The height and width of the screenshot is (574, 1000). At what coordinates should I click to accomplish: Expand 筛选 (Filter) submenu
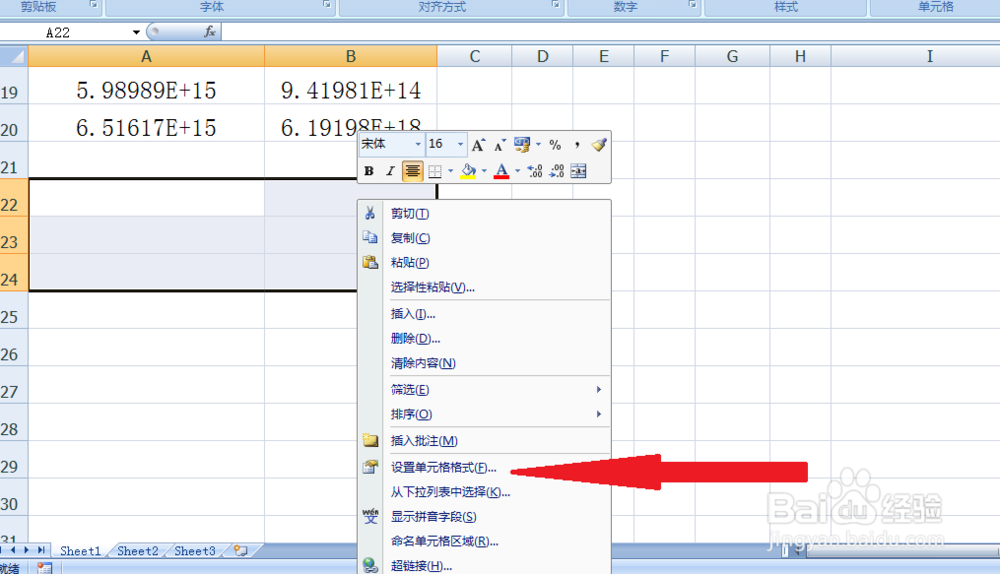click(x=484, y=390)
